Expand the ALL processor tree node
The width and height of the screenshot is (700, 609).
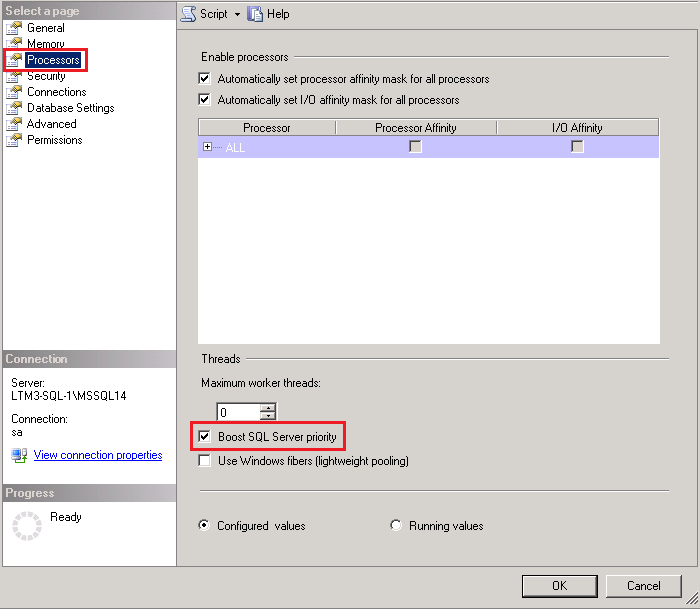coord(207,147)
